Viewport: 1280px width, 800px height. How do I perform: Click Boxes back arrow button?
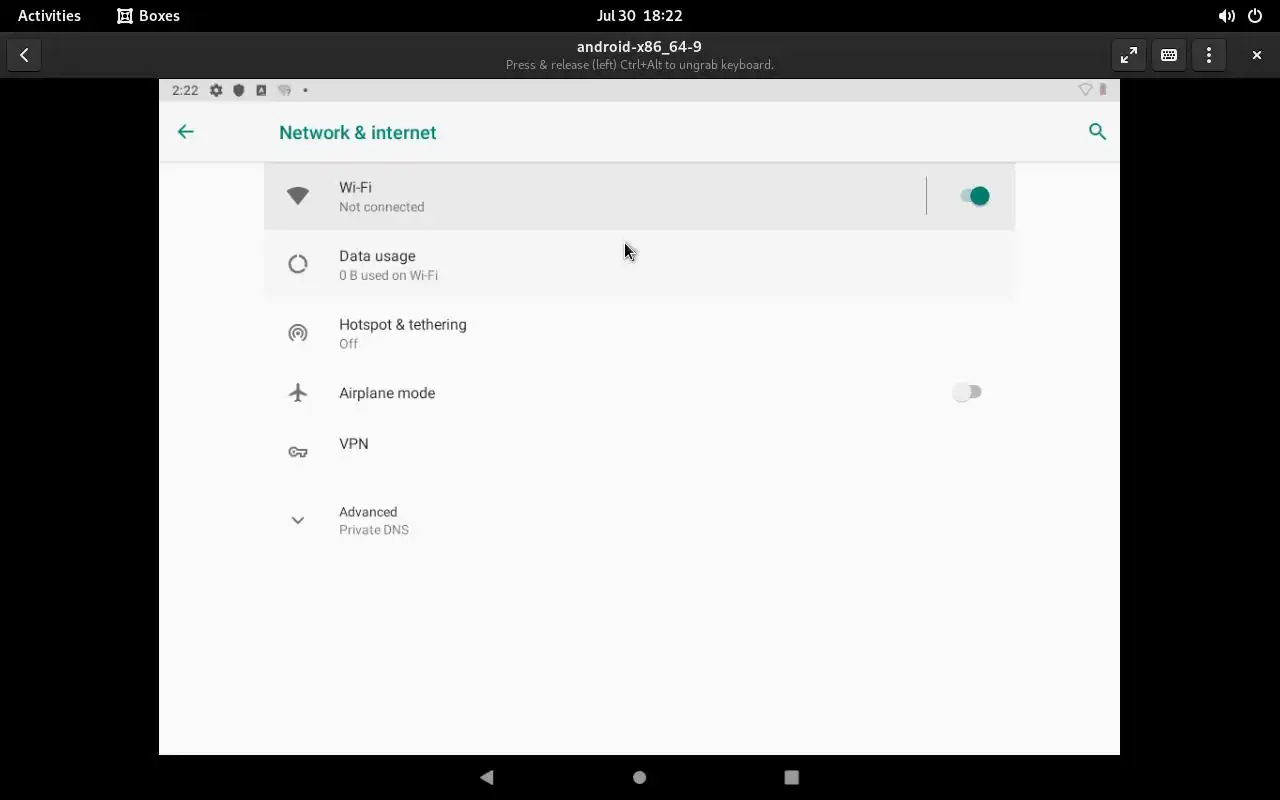[x=24, y=55]
